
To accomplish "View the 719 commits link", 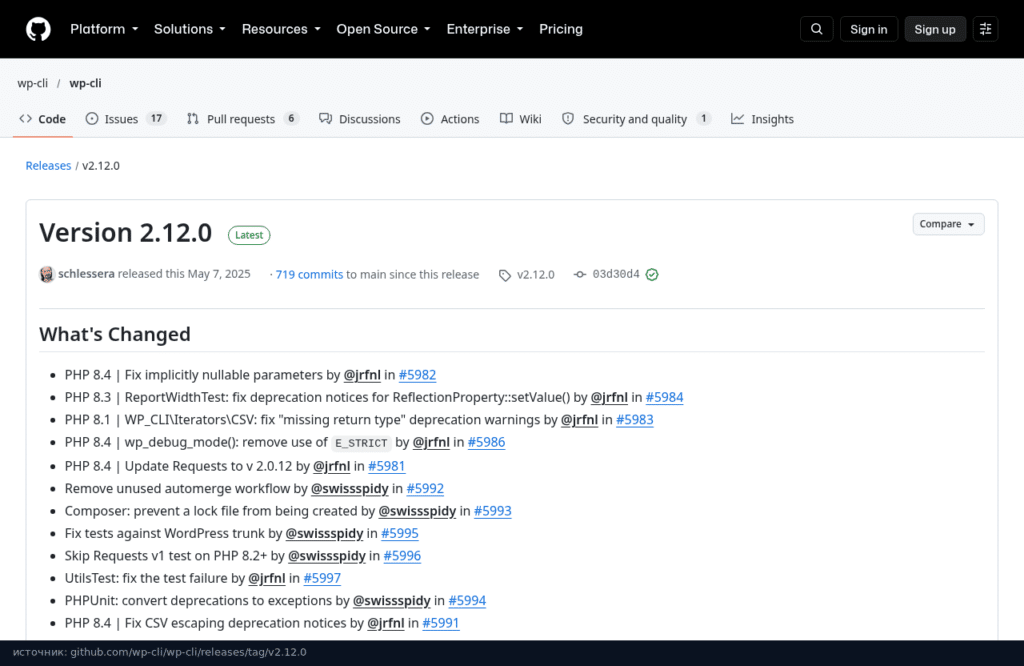I will click(x=309, y=275).
